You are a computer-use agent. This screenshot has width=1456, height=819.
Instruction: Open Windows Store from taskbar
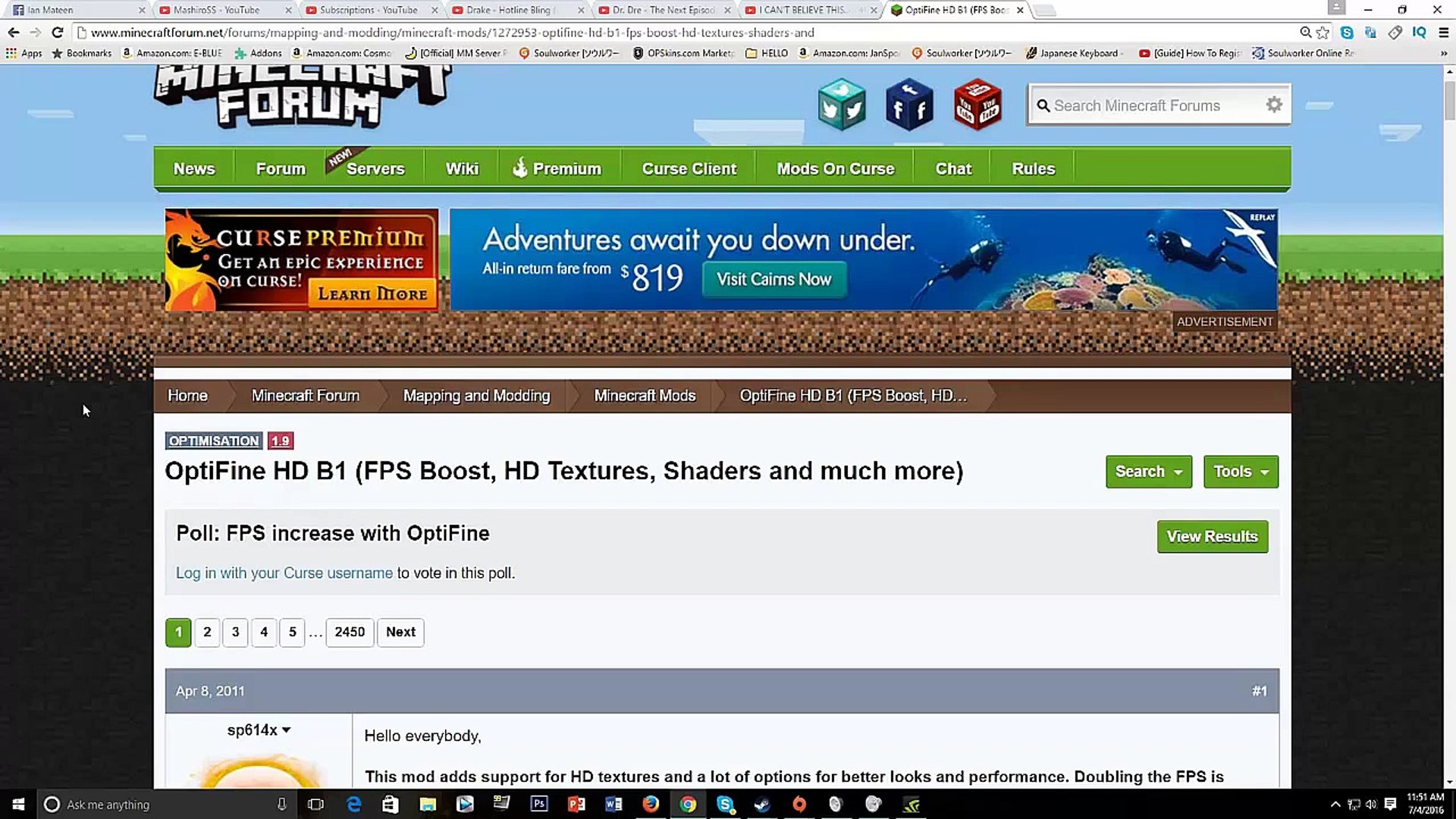[391, 804]
